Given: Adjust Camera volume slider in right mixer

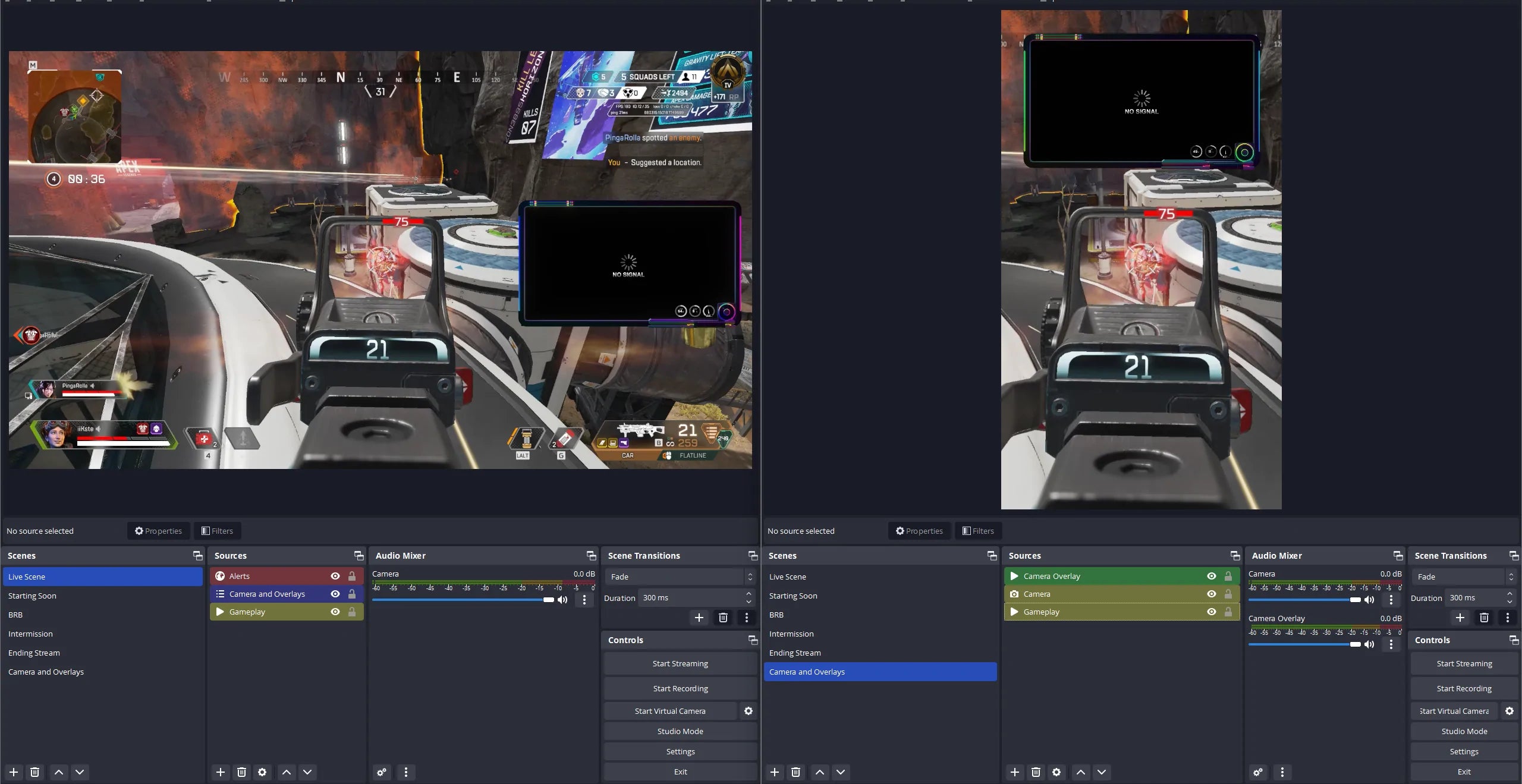Looking at the screenshot, I should coord(1304,600).
